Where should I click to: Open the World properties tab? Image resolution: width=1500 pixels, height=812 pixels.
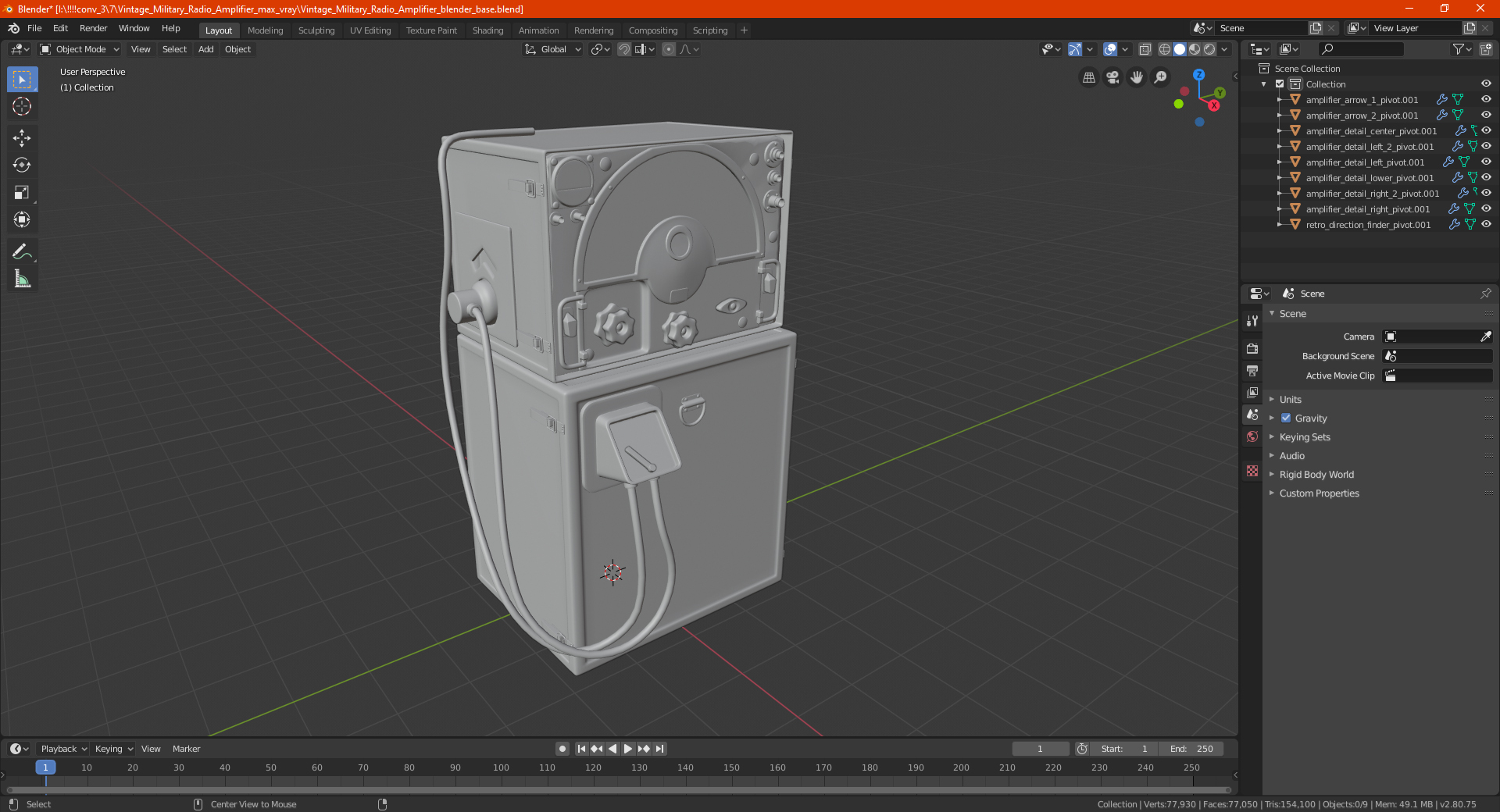click(1252, 436)
